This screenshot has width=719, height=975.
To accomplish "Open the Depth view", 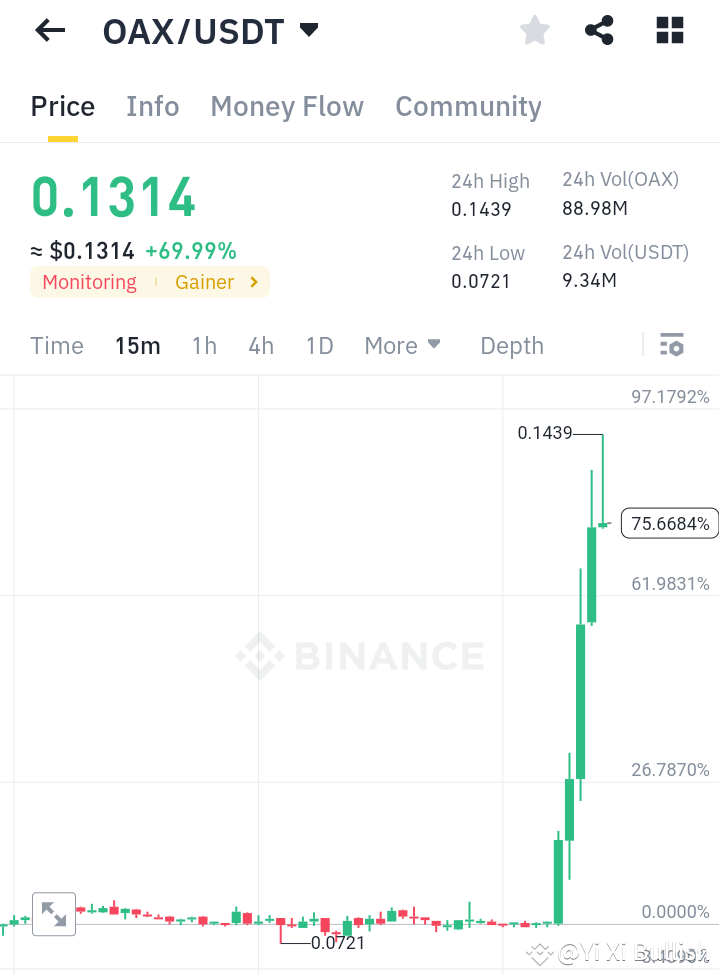I will [x=511, y=345].
